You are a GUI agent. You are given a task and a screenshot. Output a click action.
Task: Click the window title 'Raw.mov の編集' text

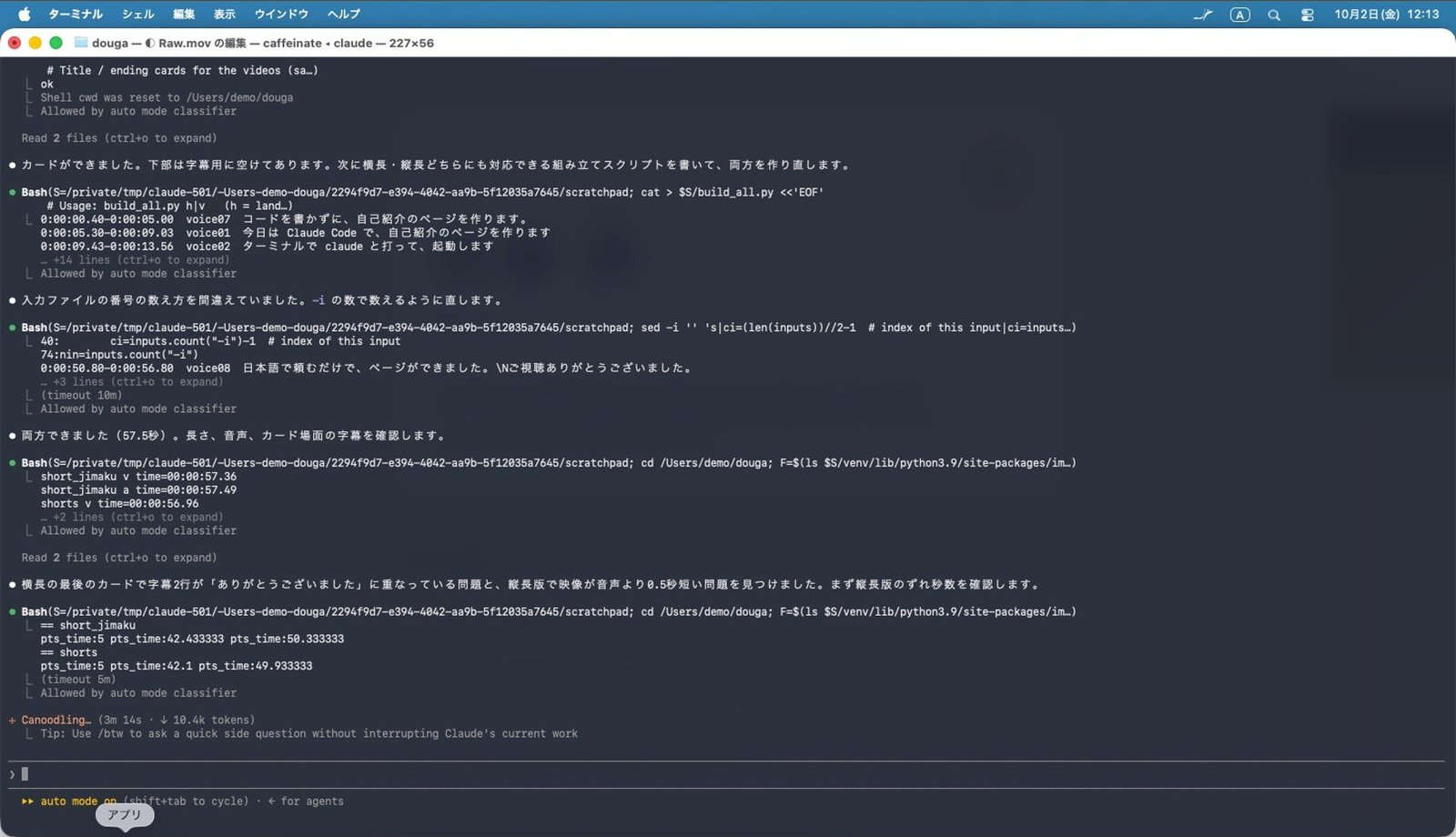click(202, 43)
